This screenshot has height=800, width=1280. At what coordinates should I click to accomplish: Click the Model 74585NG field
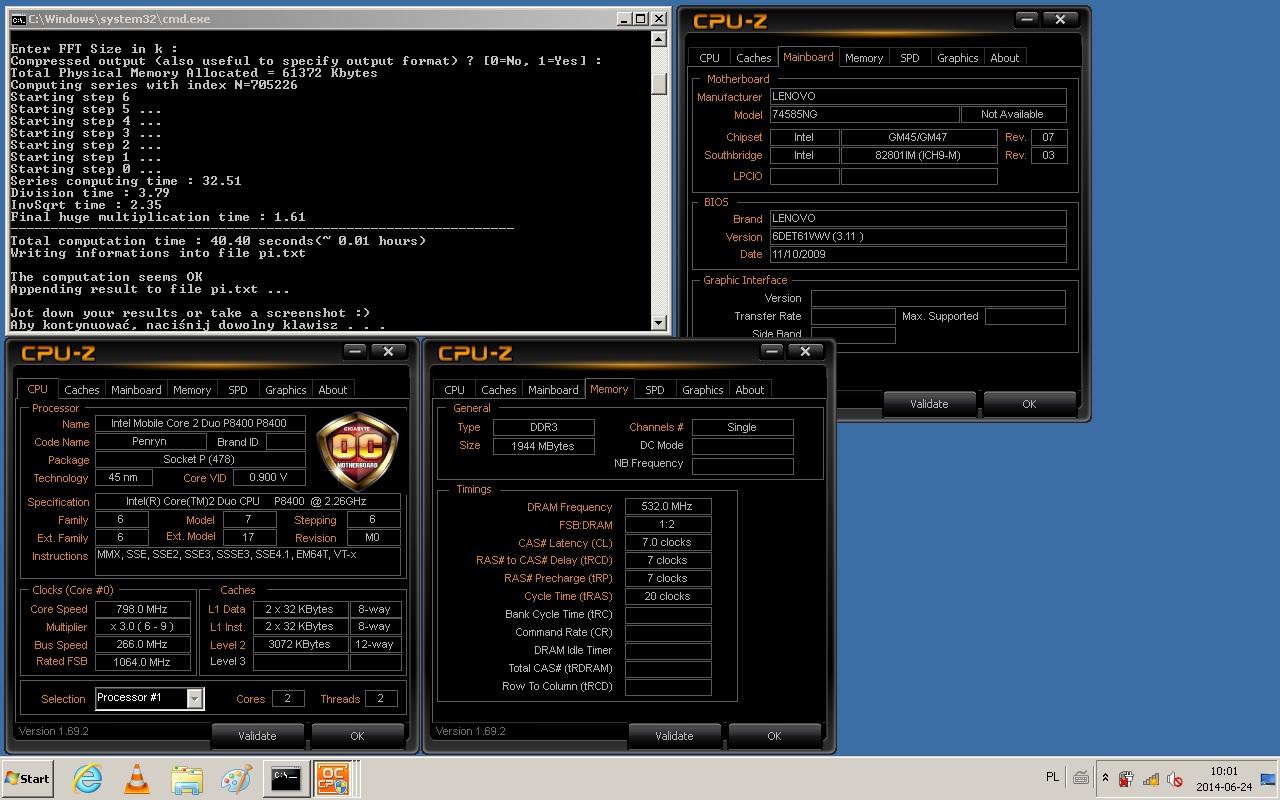(864, 115)
